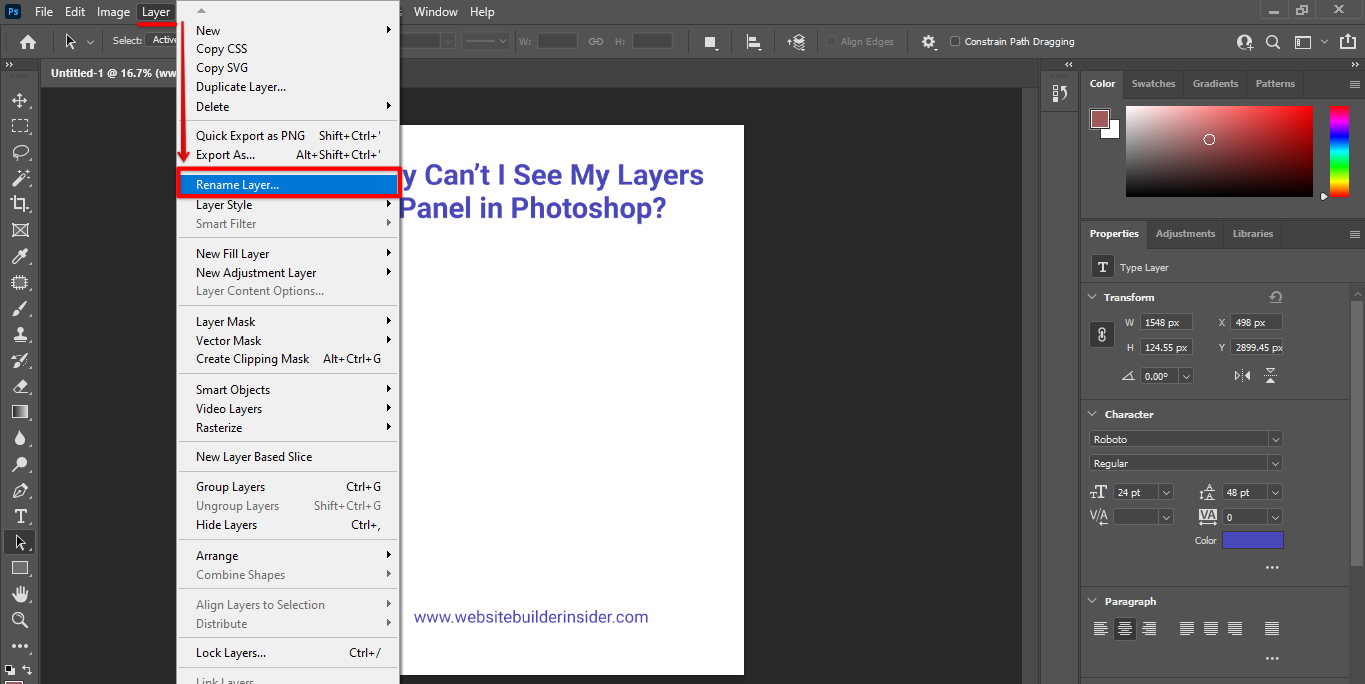
Task: Open the Roboto font family dropdown
Action: tap(1275, 439)
